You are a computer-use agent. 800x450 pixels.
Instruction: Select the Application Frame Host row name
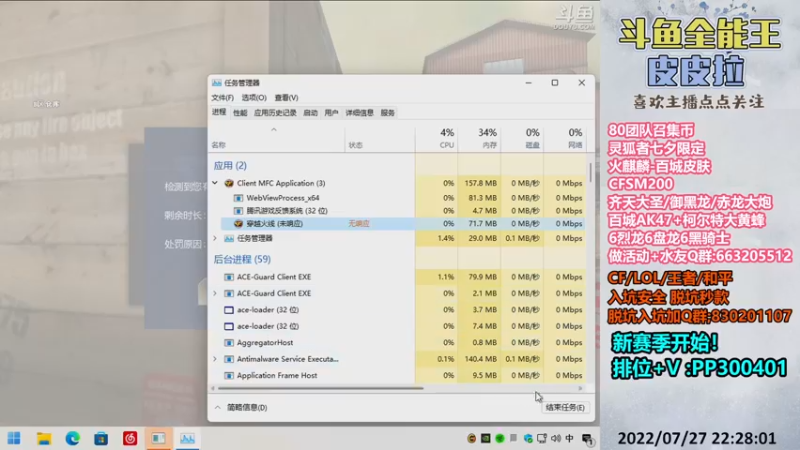[x=277, y=376]
